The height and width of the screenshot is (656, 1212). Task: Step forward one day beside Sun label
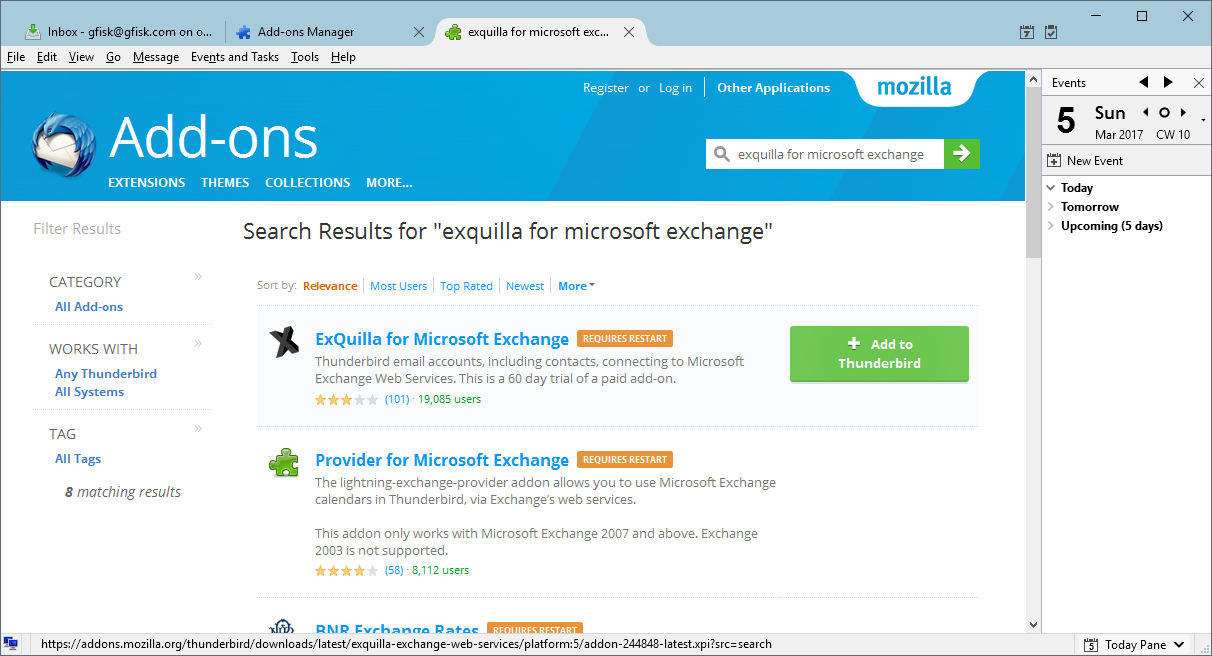(x=1184, y=113)
